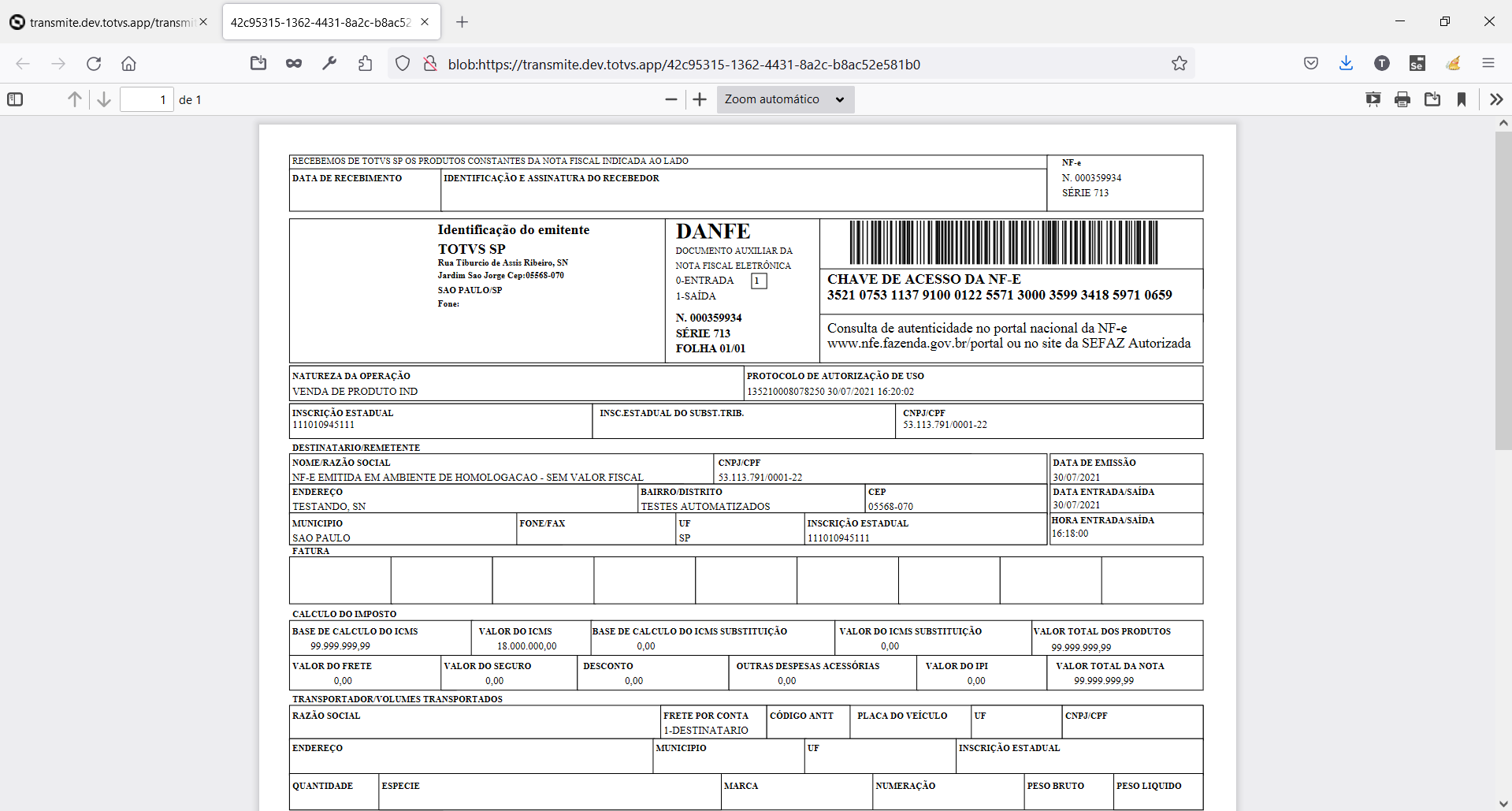Save page to Pocket
The width and height of the screenshot is (1512, 811).
coord(1311,64)
